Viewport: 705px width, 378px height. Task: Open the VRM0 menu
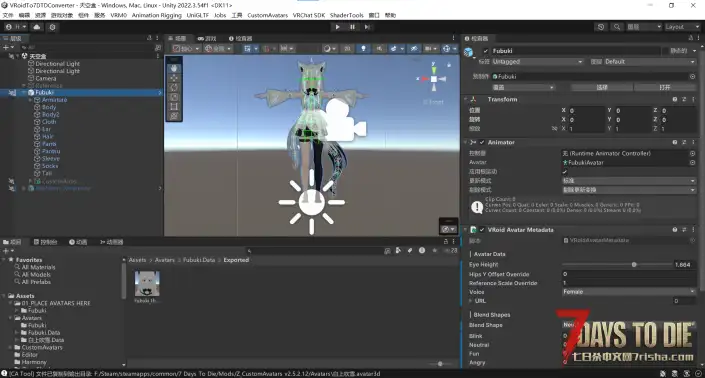click(x=119, y=15)
